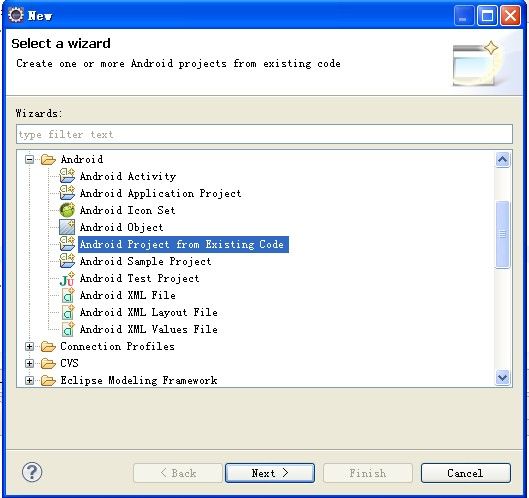Select Android Object entry
Image resolution: width=529 pixels, height=498 pixels.
[121, 227]
